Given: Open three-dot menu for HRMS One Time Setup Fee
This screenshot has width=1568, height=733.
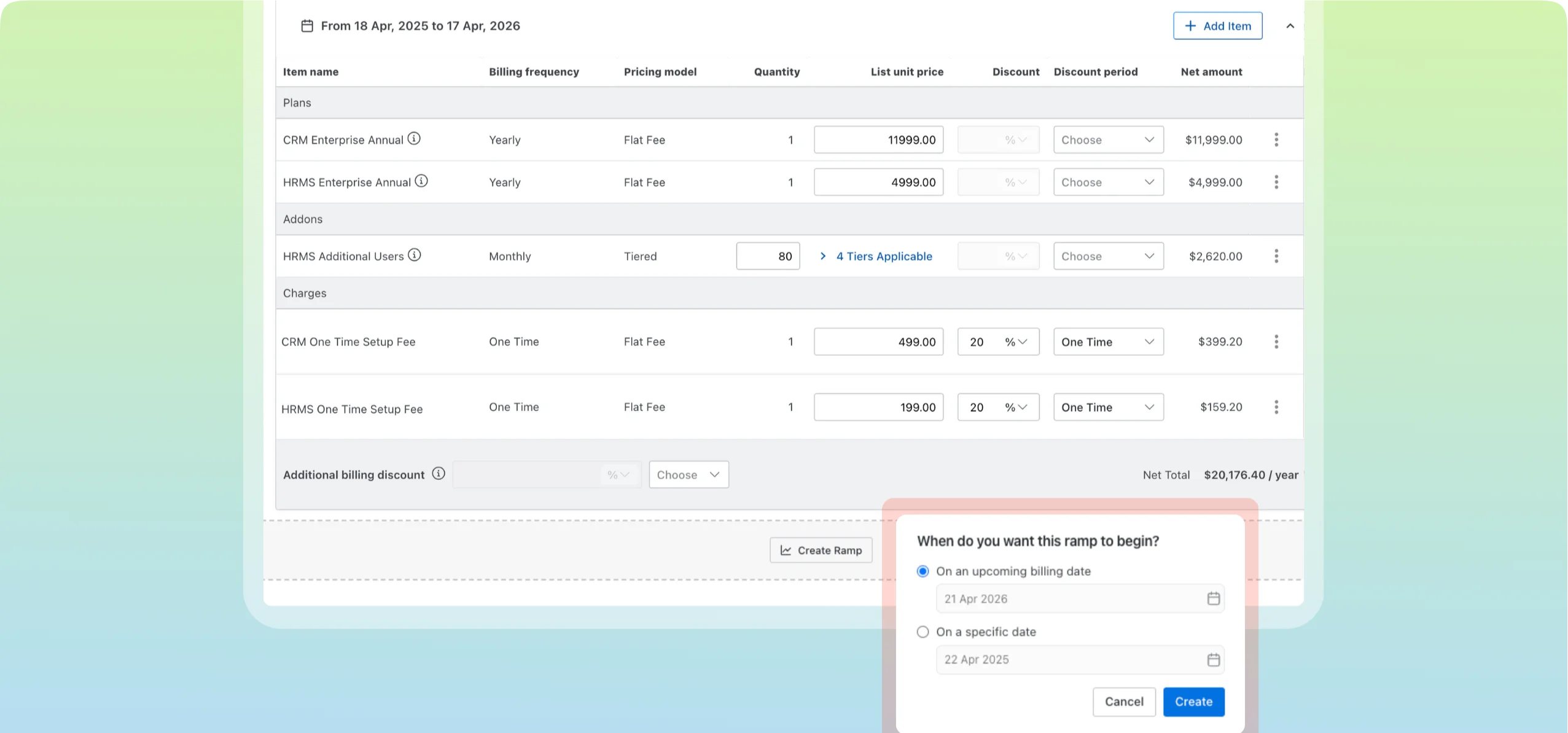Looking at the screenshot, I should coord(1276,407).
